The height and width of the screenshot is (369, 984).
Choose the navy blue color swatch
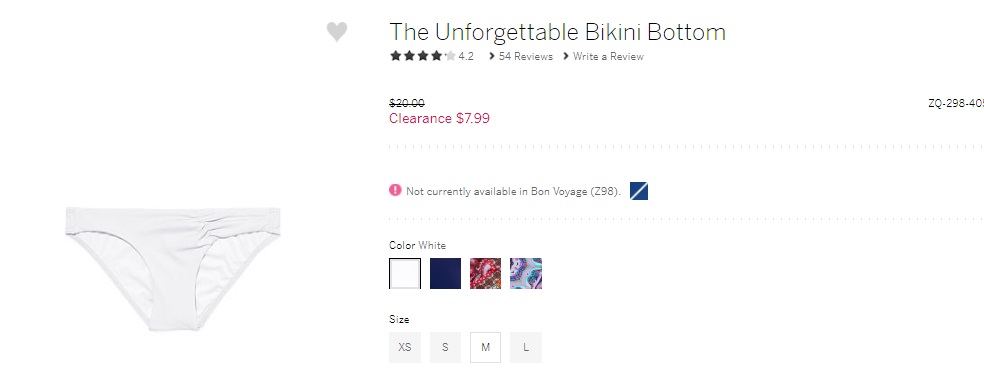446,274
